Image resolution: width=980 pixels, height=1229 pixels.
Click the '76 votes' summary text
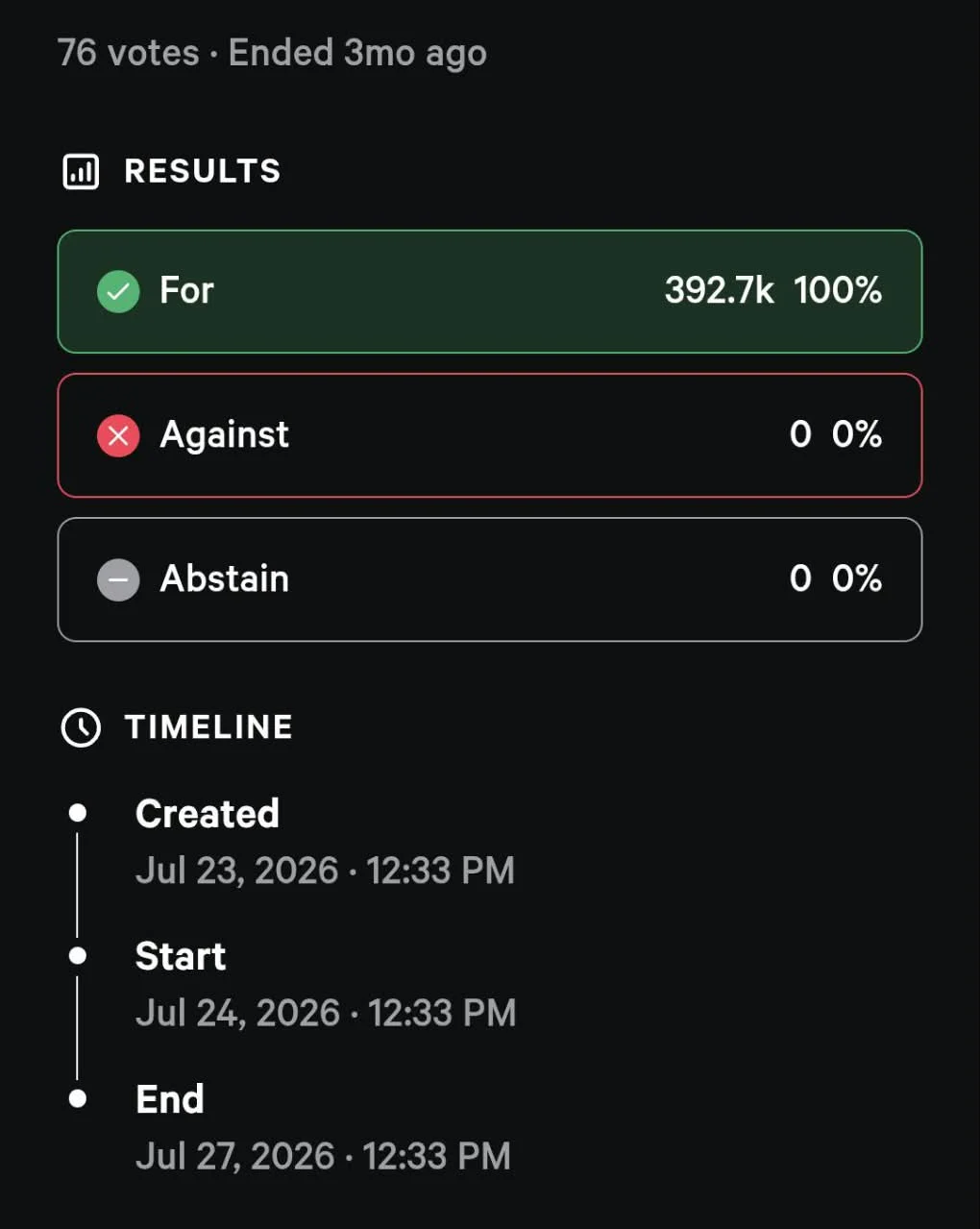tap(129, 52)
